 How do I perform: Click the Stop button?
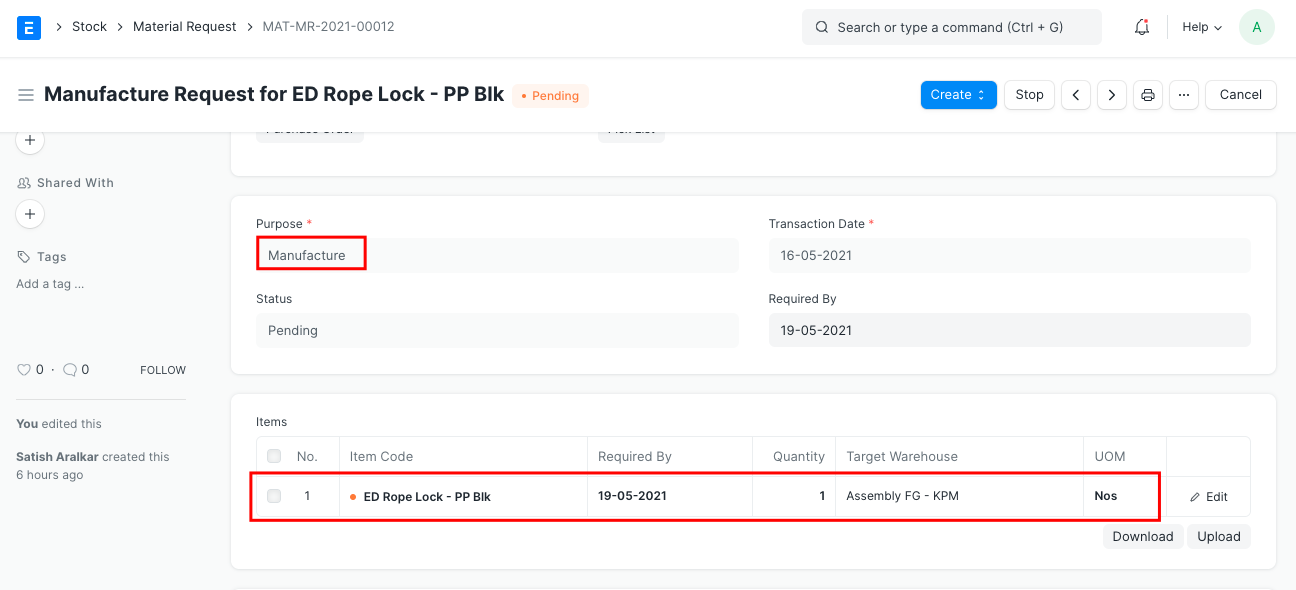tap(1029, 95)
